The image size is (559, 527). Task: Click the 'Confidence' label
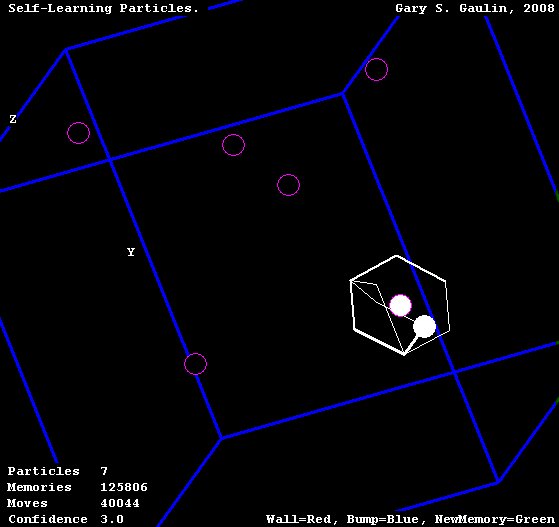48,519
